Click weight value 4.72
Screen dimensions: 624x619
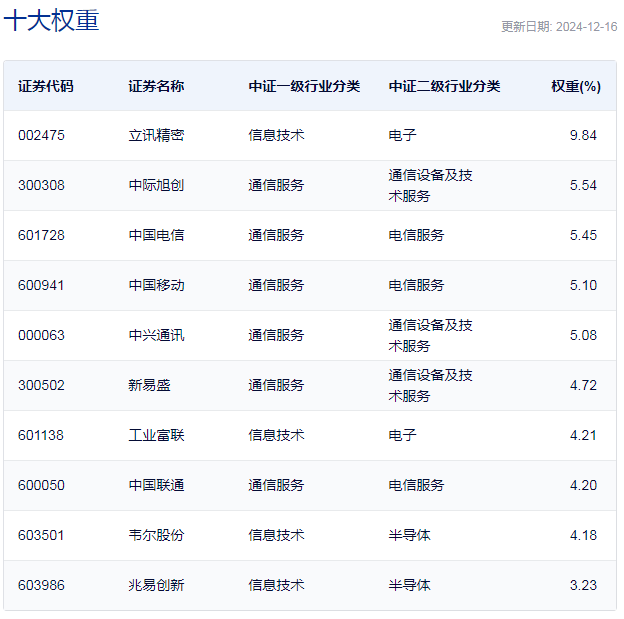(x=583, y=385)
